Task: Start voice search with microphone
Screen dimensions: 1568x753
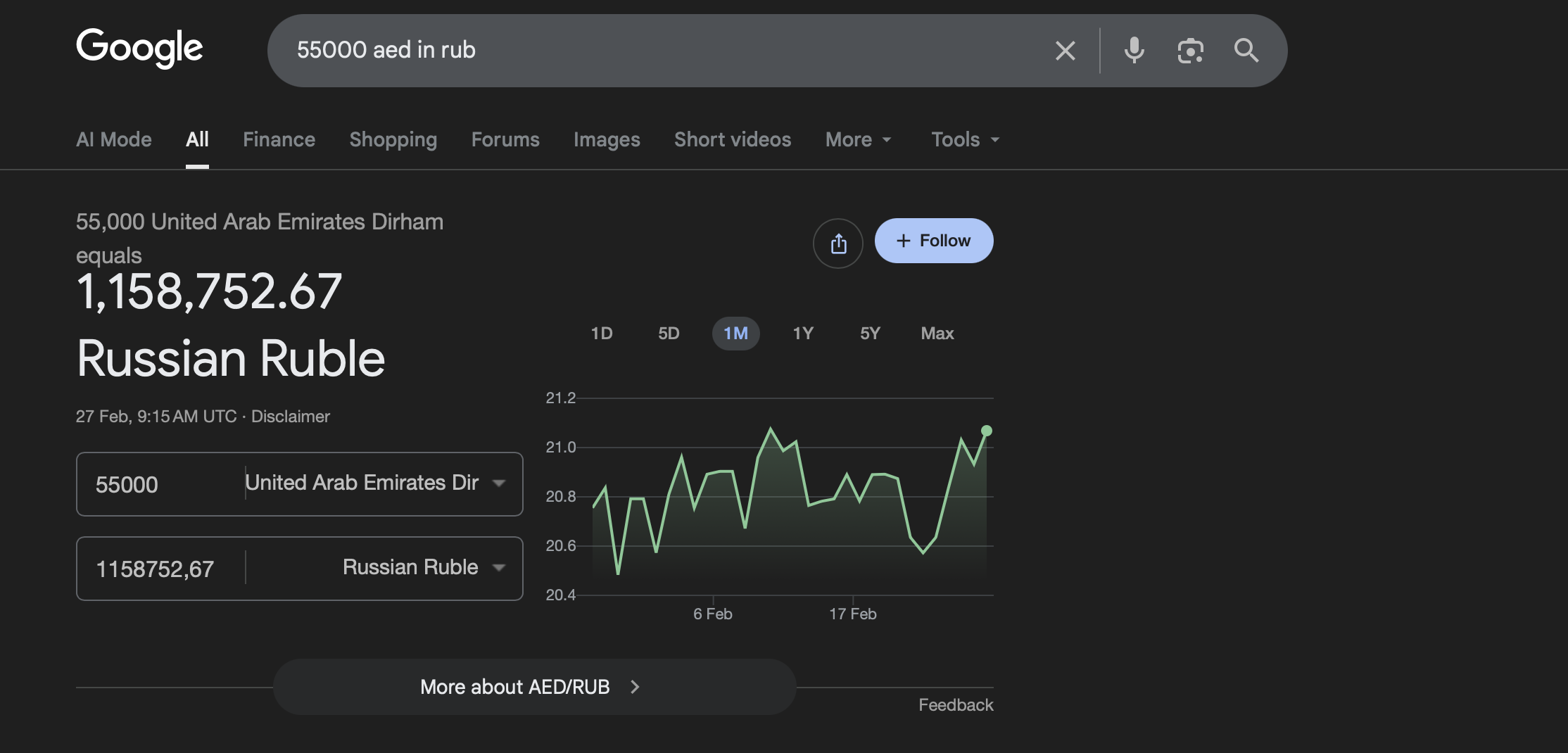Action: (x=1134, y=51)
